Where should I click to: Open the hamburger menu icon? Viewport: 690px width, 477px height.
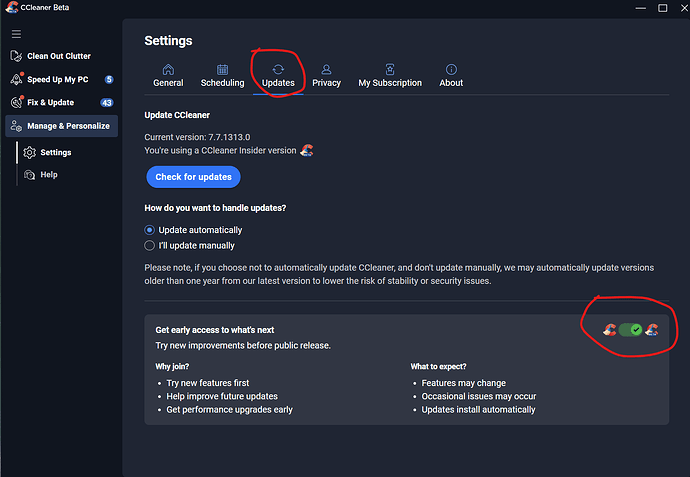(16, 34)
